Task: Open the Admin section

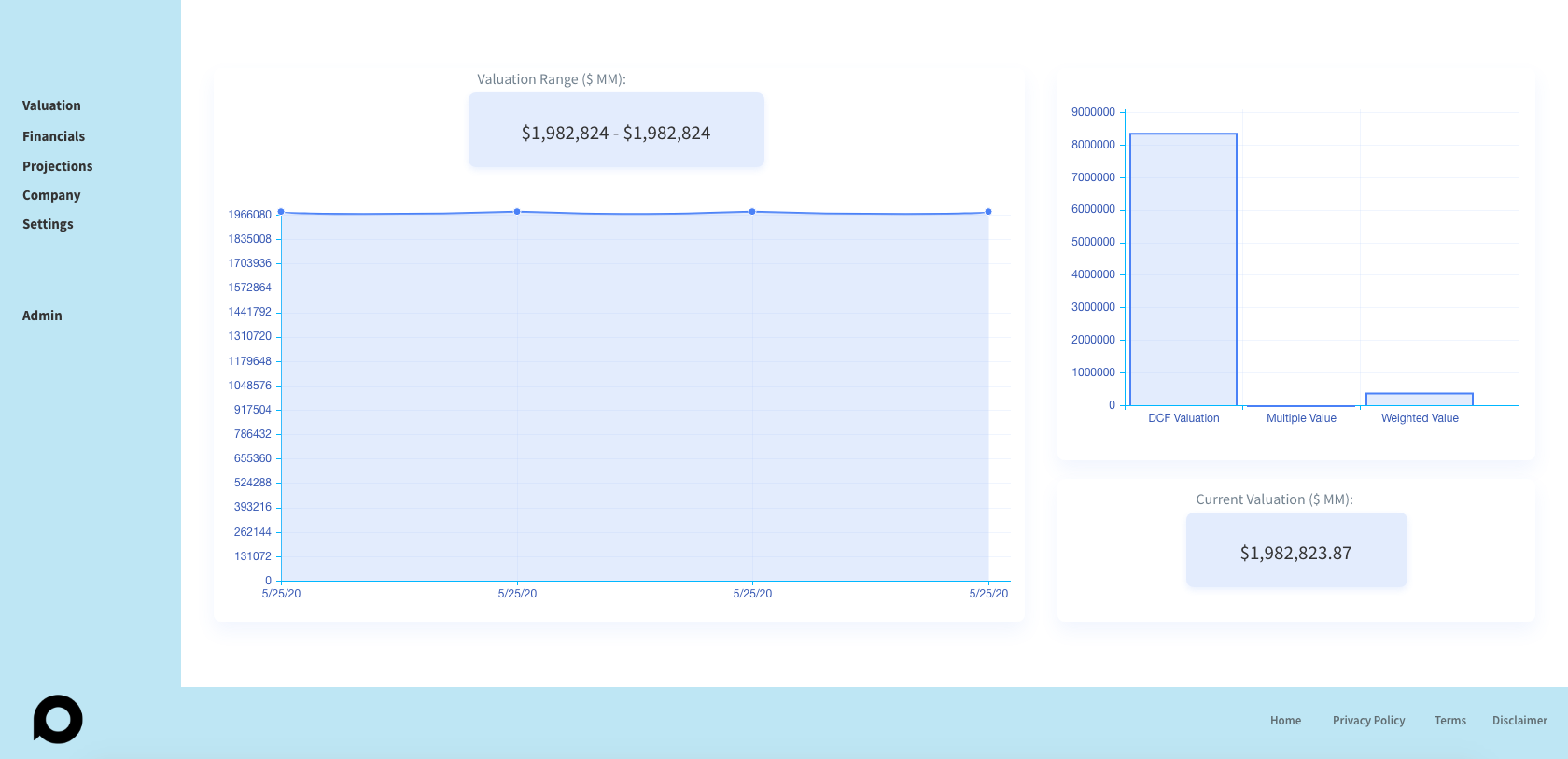Action: tap(42, 316)
